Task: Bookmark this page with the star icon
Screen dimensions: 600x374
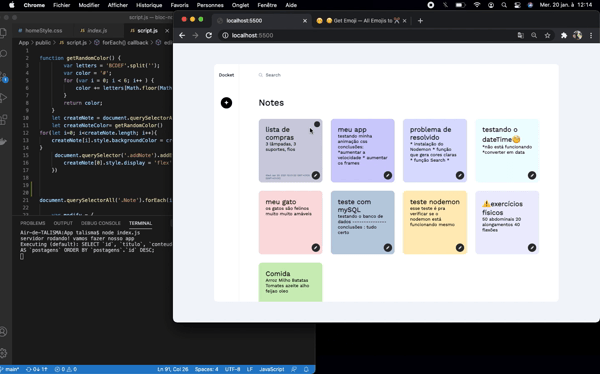Action: [x=548, y=35]
